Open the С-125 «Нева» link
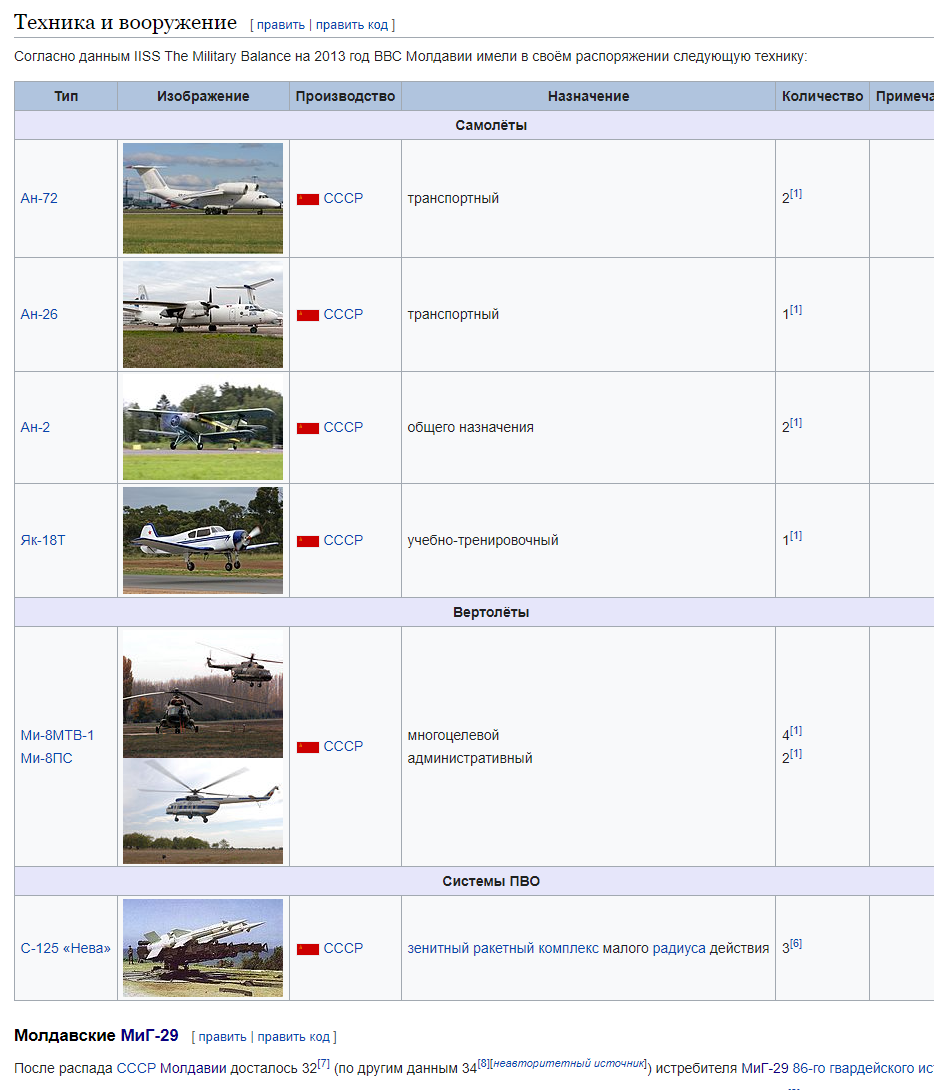This screenshot has height=1090, width=934. (65, 948)
